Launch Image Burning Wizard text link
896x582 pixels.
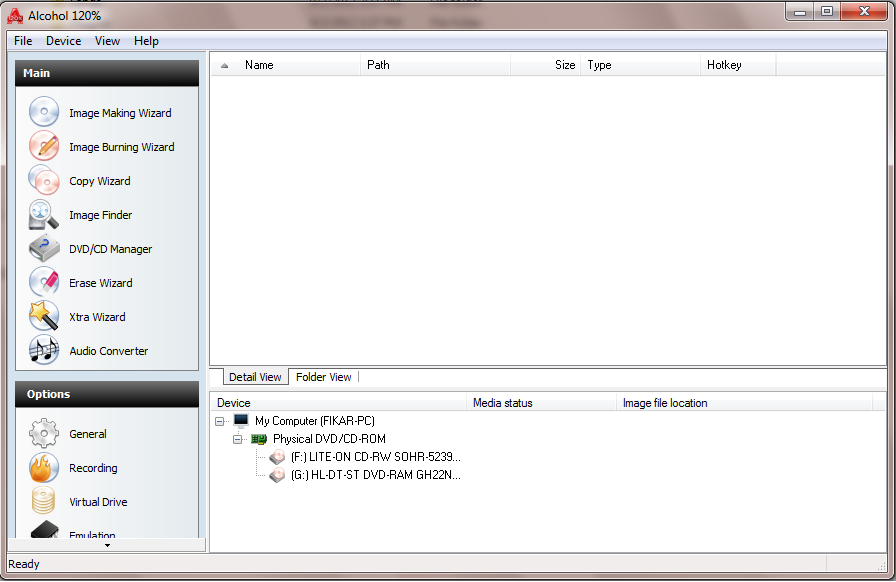pyautogui.click(x=122, y=147)
